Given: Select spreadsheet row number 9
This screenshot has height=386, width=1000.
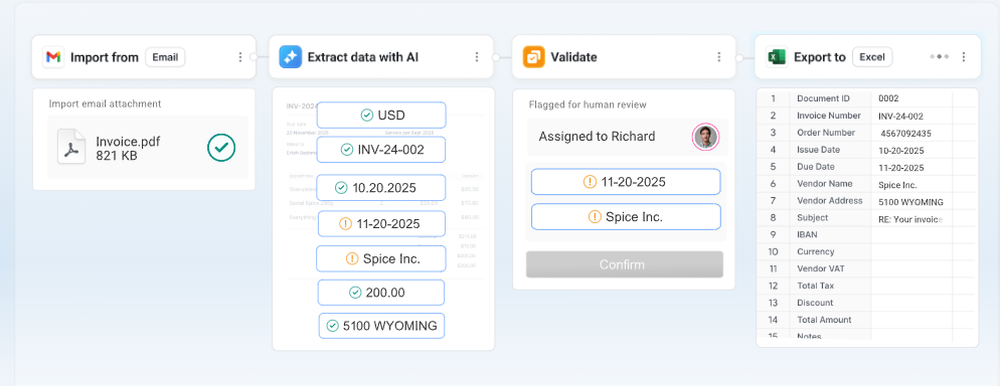Looking at the screenshot, I should 773,235.
